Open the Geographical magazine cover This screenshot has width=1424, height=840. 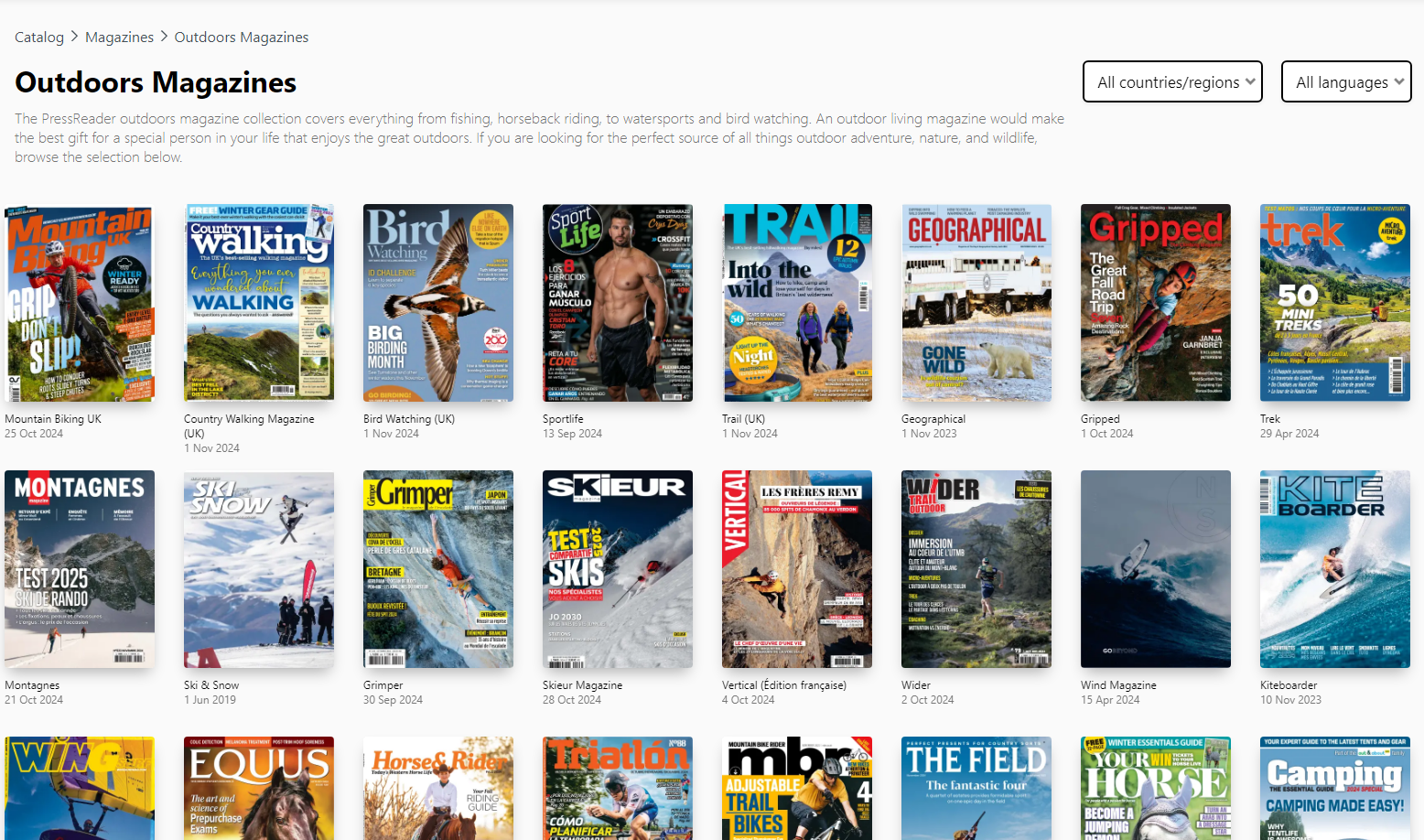(x=976, y=303)
